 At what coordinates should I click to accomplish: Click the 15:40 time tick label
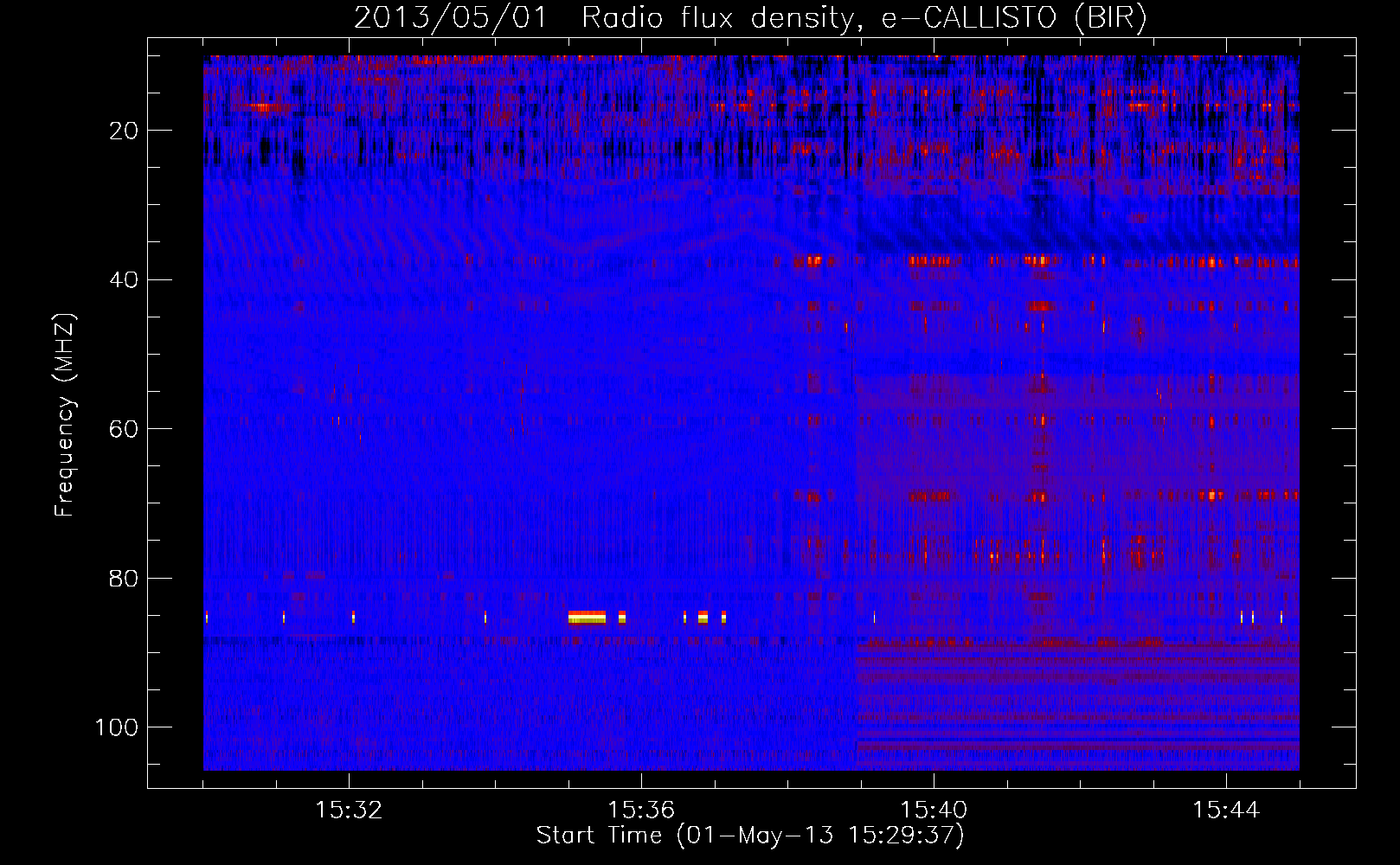tap(934, 811)
